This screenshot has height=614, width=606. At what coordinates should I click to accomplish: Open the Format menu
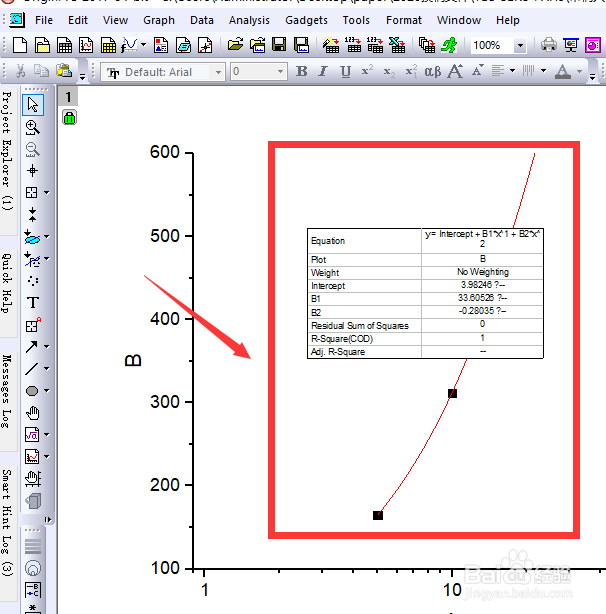(x=404, y=20)
